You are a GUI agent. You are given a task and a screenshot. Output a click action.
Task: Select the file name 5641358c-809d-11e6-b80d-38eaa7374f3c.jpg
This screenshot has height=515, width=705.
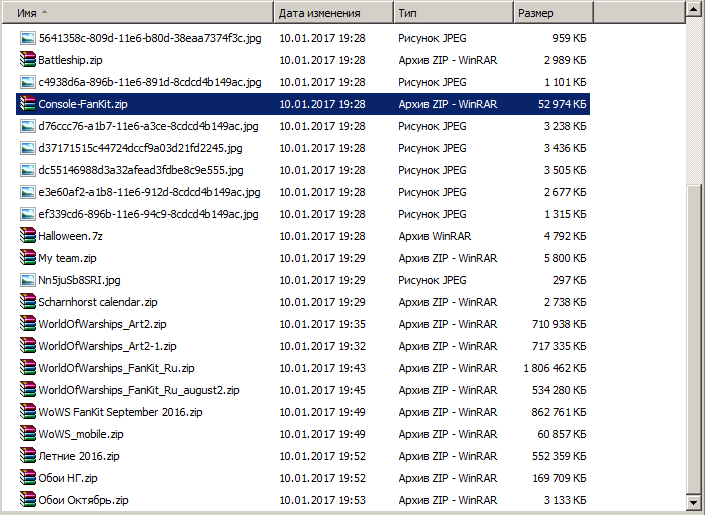click(x=150, y=38)
